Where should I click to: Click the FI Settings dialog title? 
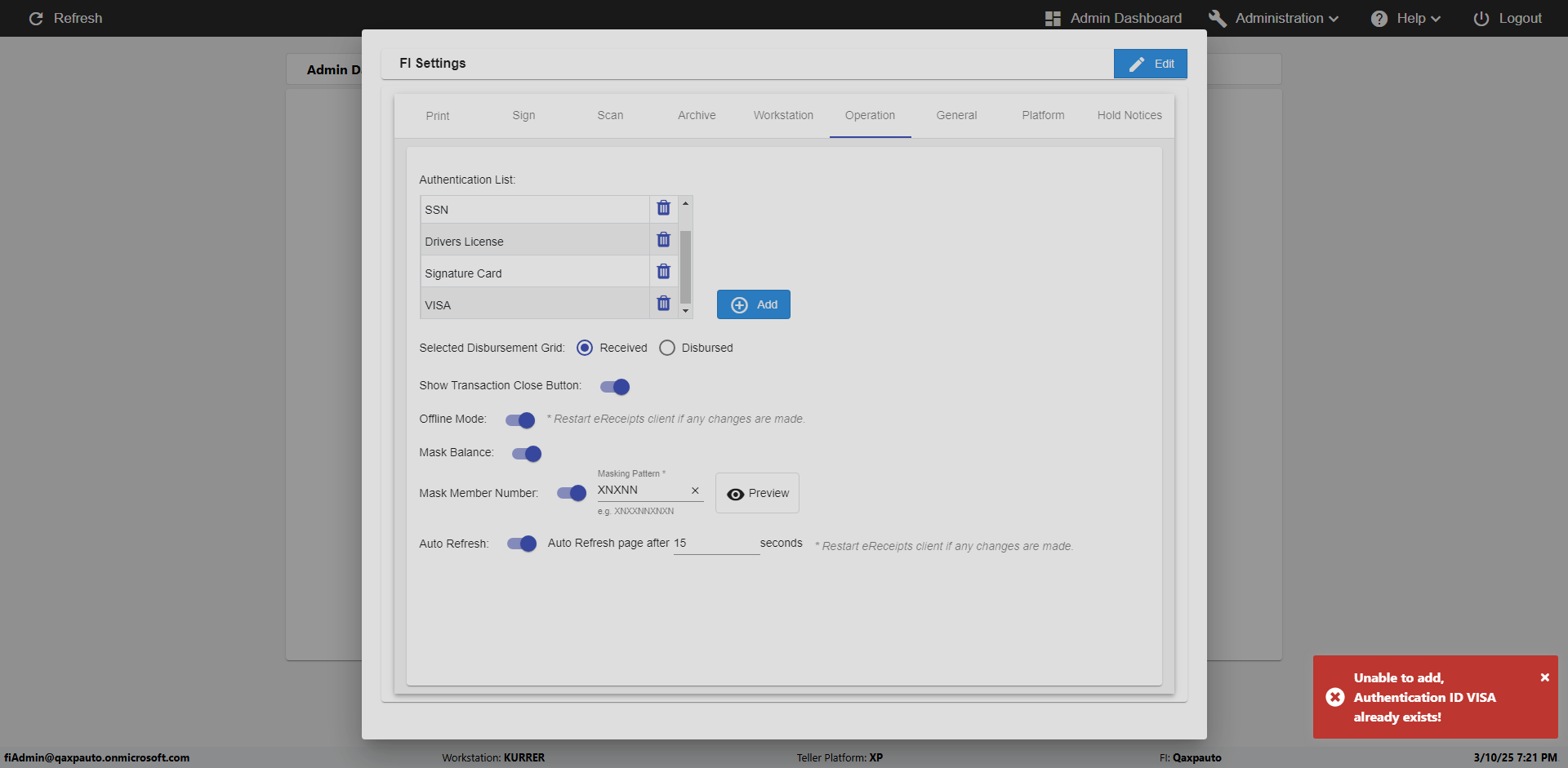tap(432, 63)
